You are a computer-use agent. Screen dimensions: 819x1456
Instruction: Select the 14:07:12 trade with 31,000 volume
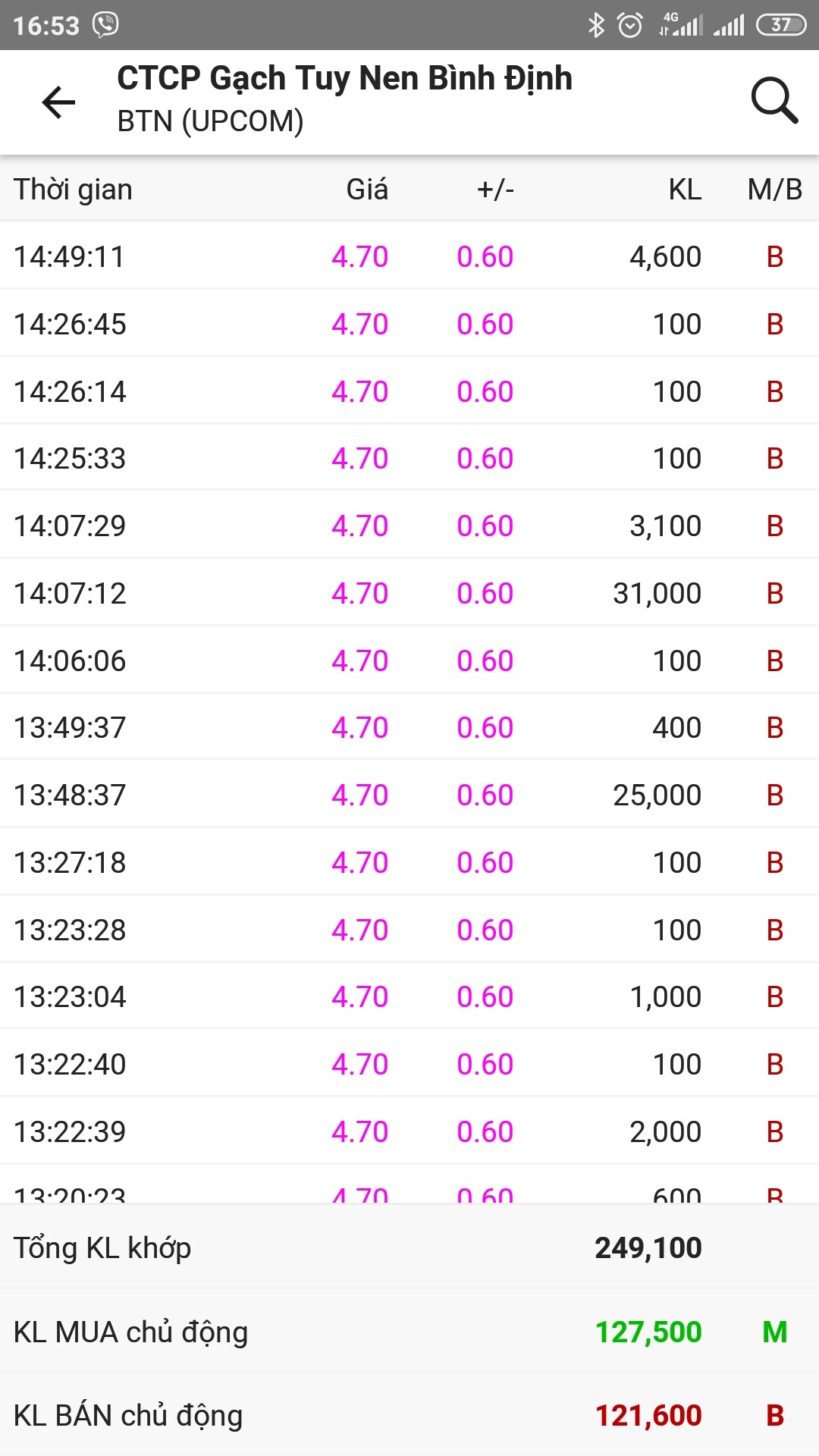(409, 593)
